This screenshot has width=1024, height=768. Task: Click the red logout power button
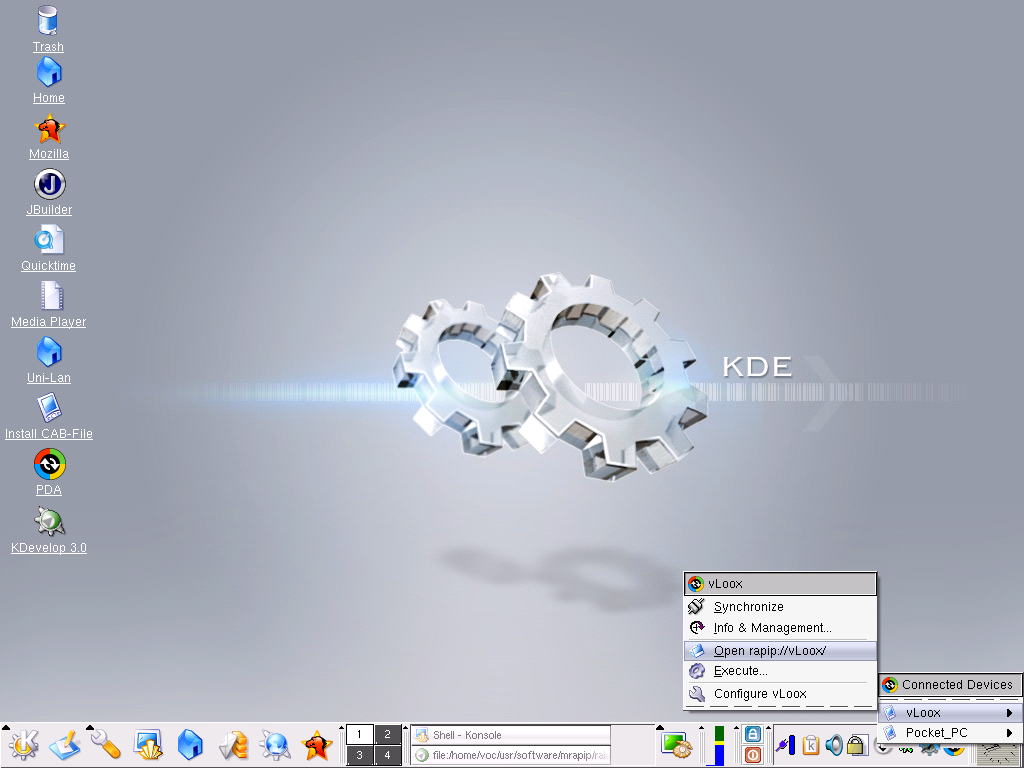(753, 755)
